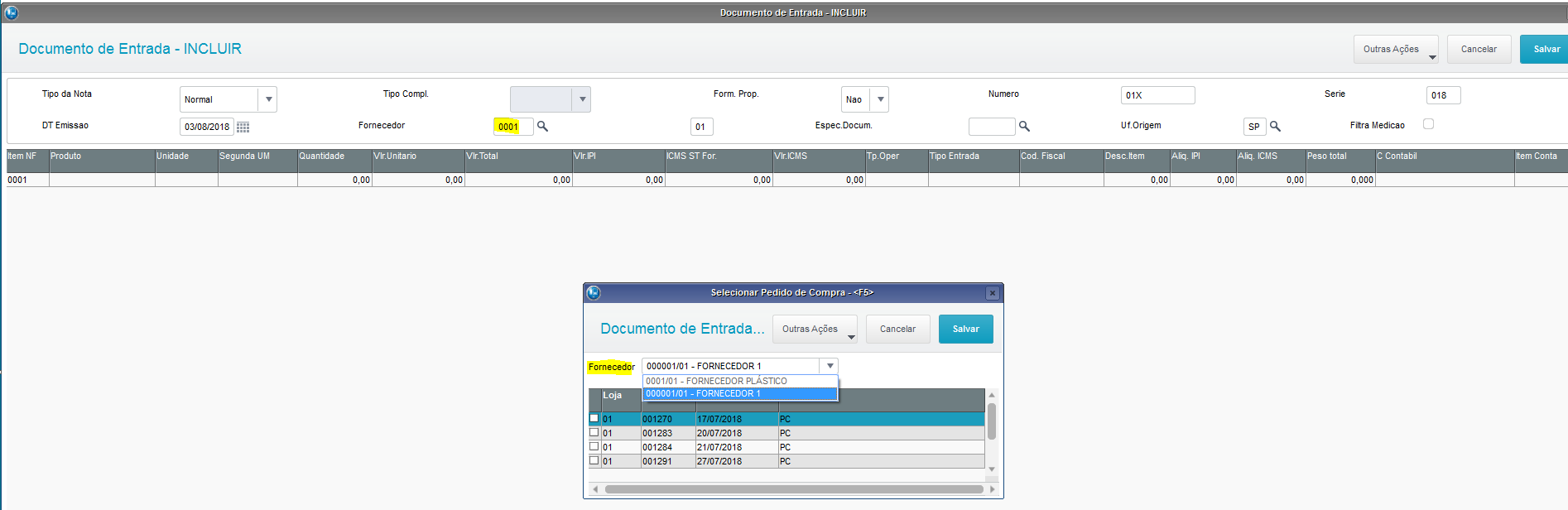The width and height of the screenshot is (1568, 510).
Task: Click the Uf.Origem search magnifier icon
Action: click(1275, 126)
